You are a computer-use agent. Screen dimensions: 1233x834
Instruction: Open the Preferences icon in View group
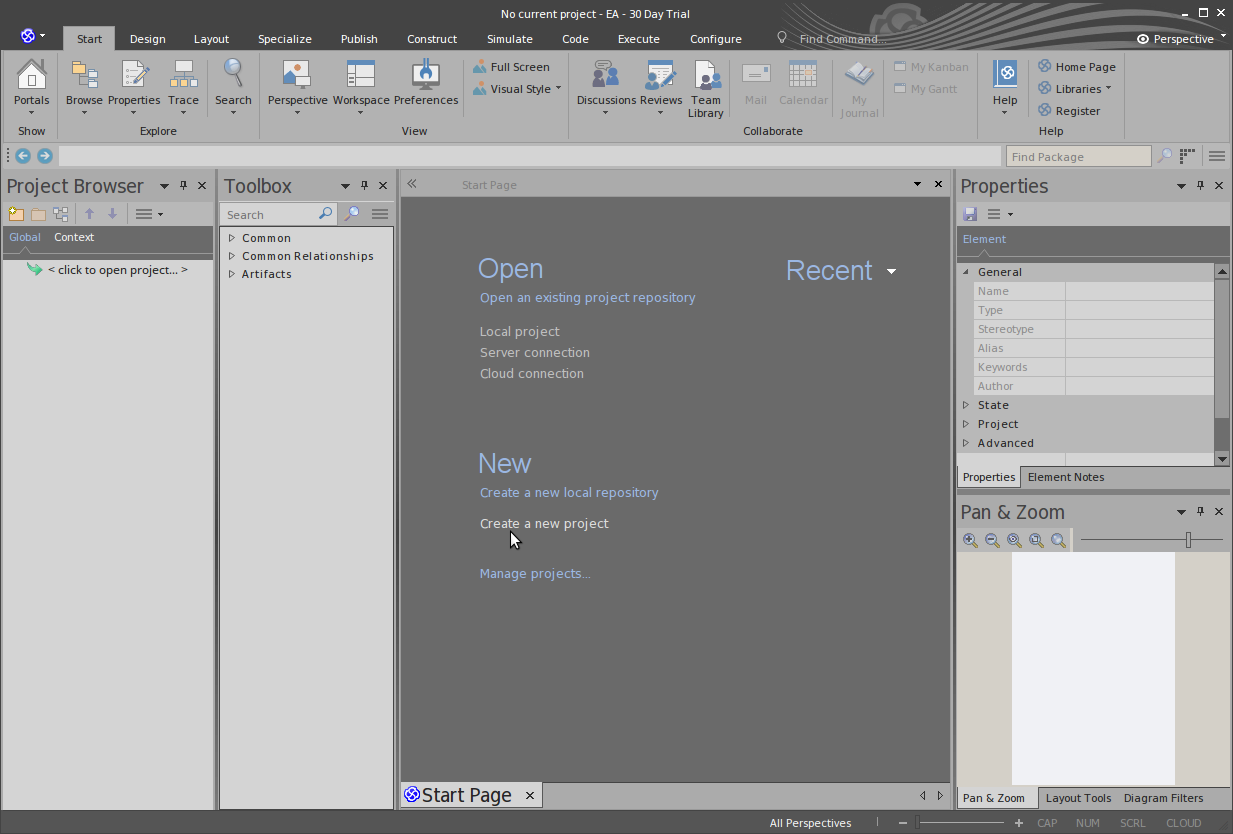[x=426, y=76]
